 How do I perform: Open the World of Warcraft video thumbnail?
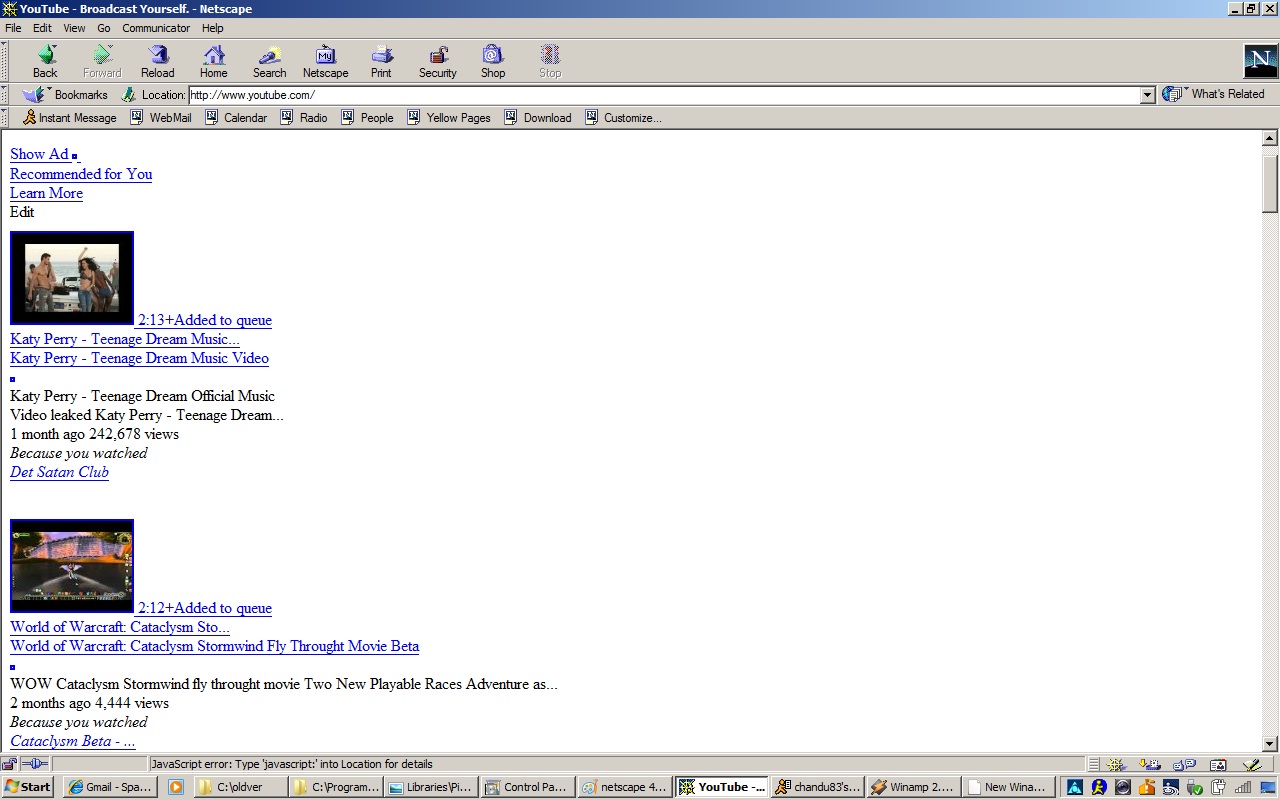point(72,566)
